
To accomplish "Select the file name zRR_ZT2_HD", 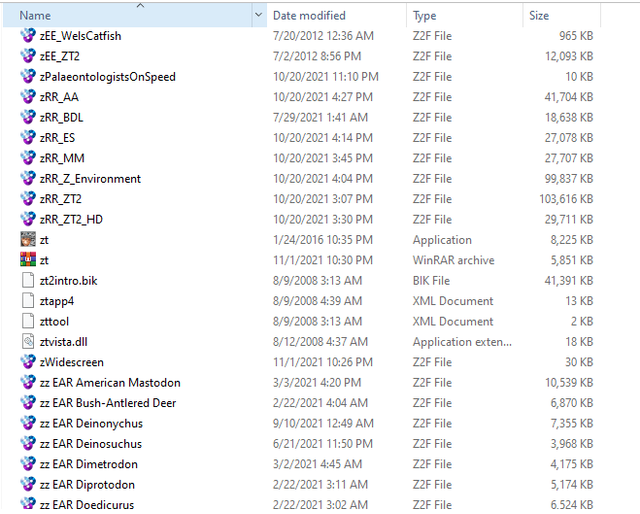I will tap(71, 220).
